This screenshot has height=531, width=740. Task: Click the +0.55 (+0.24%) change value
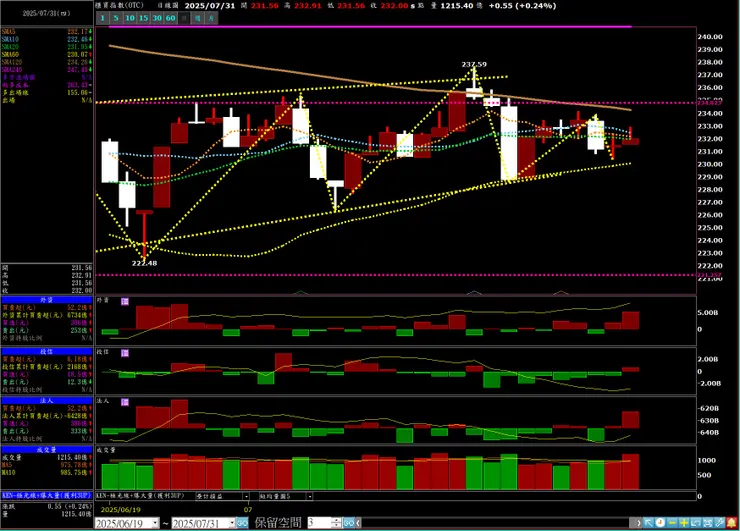point(522,6)
